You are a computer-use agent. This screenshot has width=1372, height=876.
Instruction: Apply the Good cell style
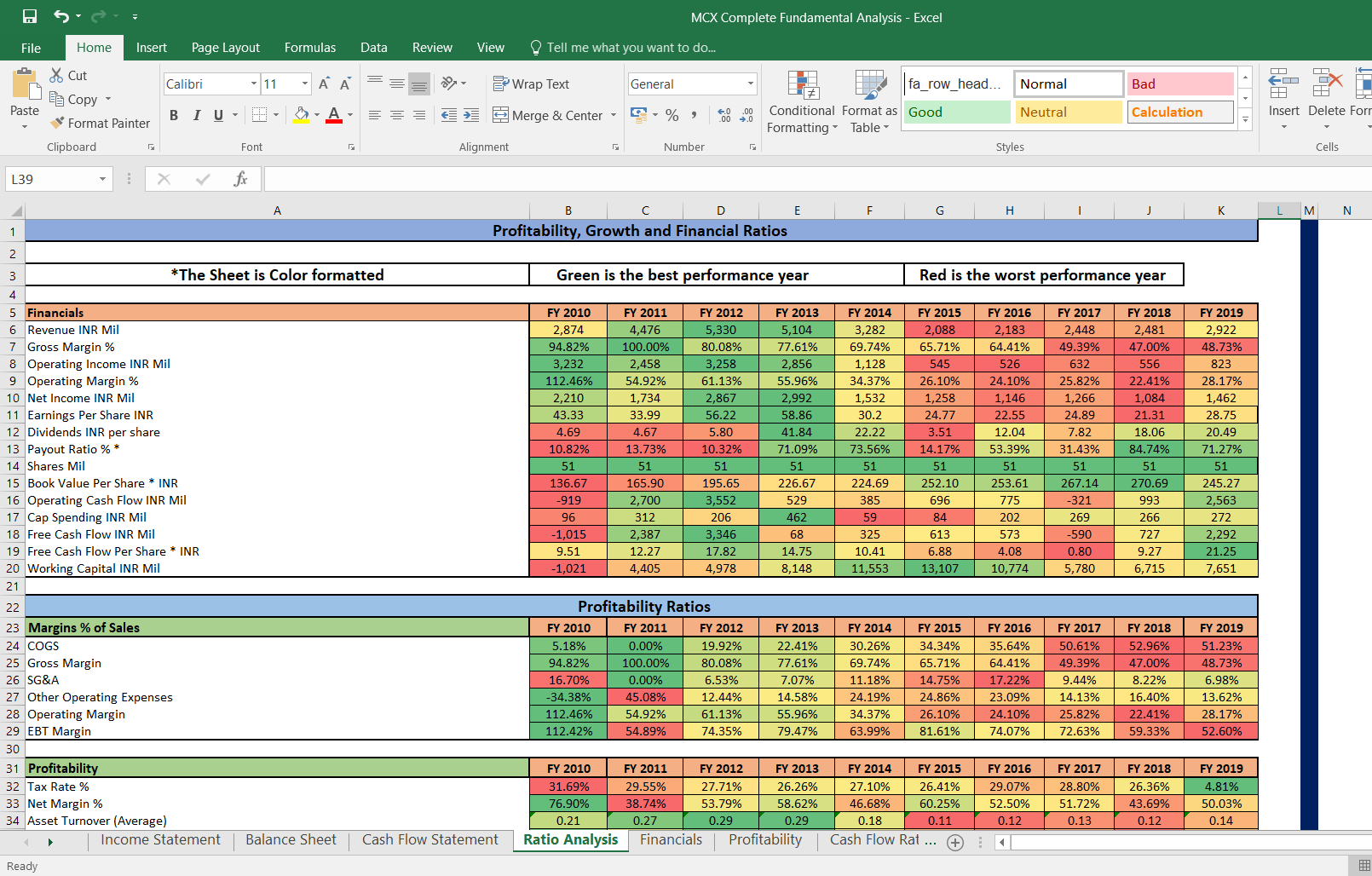(956, 112)
